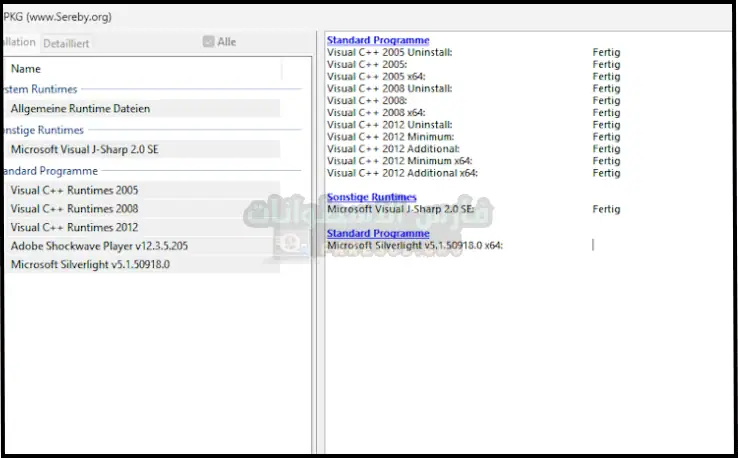
Task: Click bottom Standard Programme heading in log
Action: point(378,233)
